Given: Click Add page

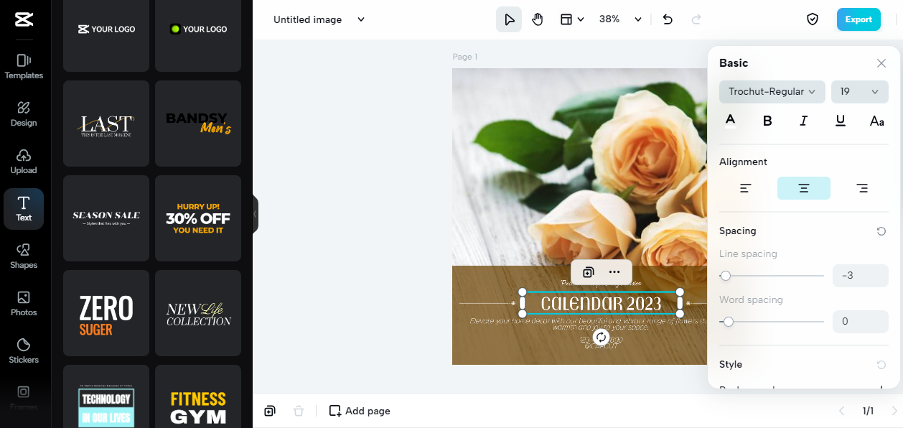Looking at the screenshot, I should pos(359,411).
